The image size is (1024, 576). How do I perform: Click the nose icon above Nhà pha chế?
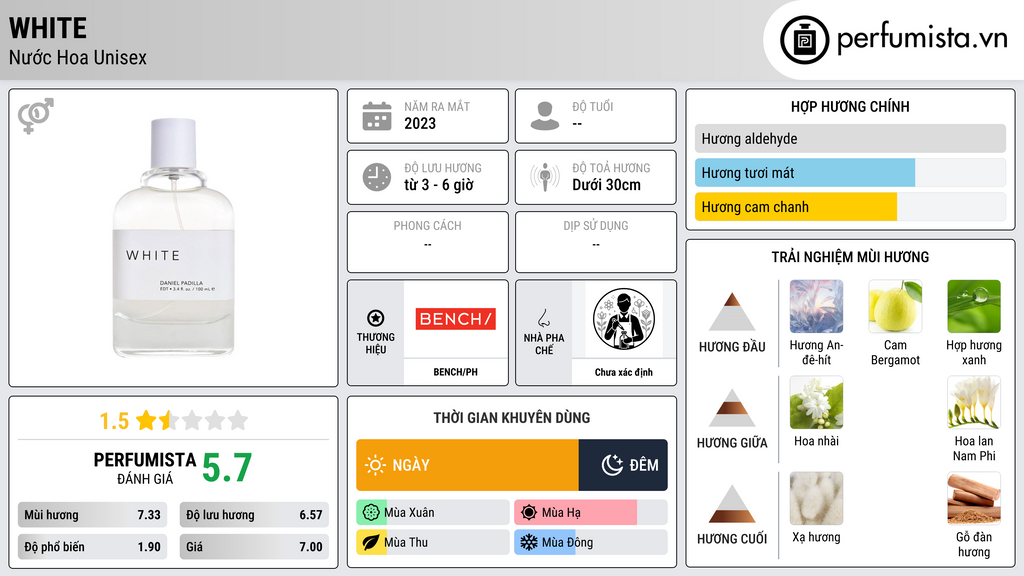click(x=543, y=318)
